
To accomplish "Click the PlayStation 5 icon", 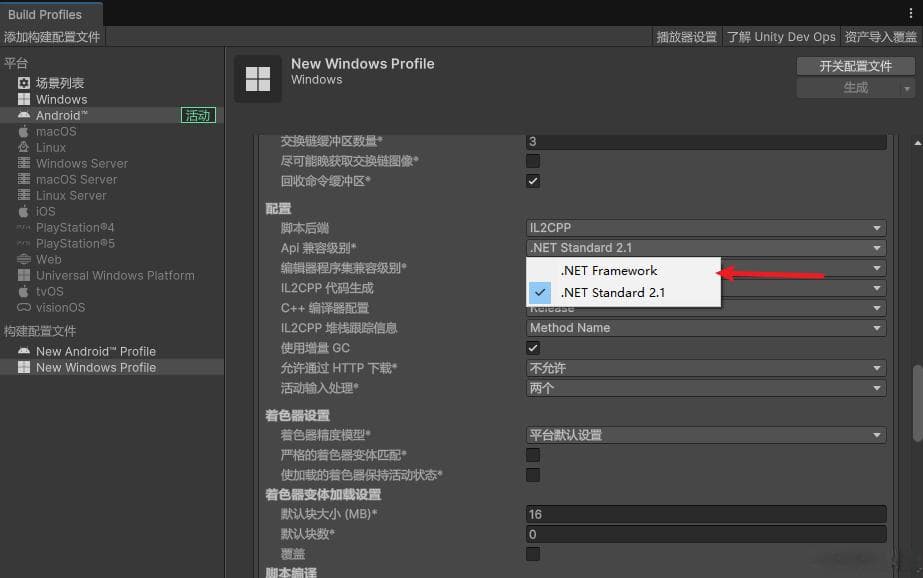I will point(24,243).
